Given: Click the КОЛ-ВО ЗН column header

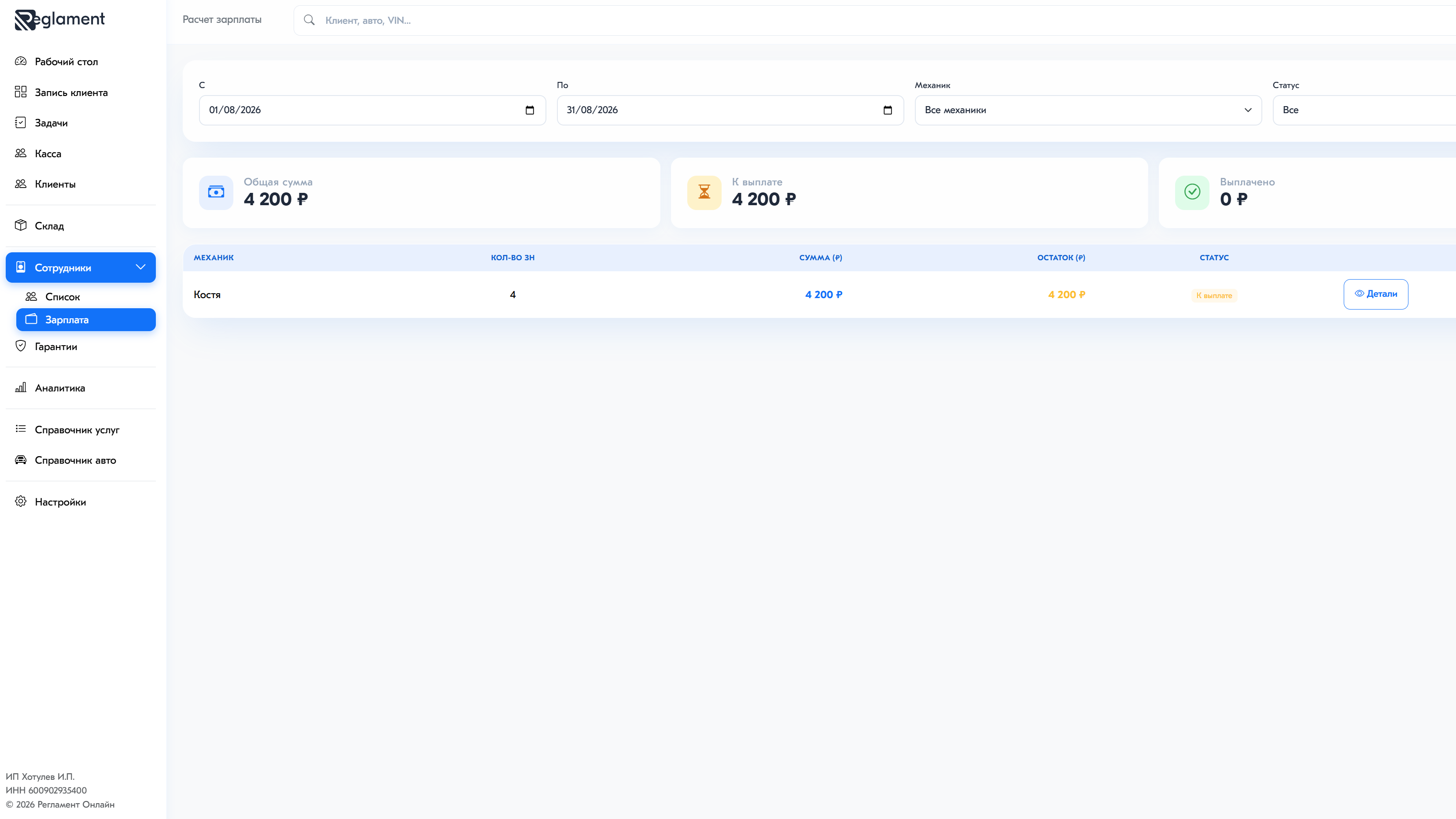Looking at the screenshot, I should [512, 257].
